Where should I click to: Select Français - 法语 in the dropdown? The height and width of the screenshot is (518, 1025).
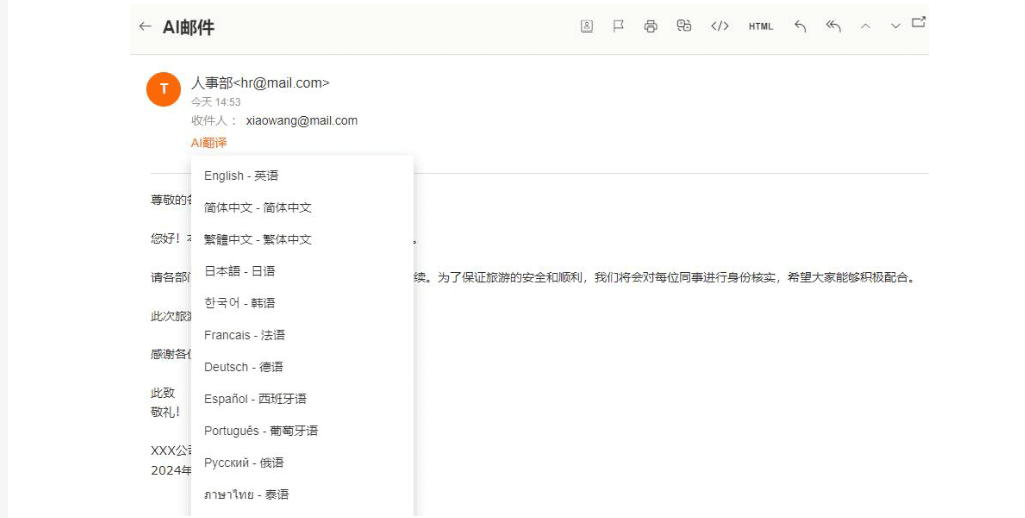[x=244, y=335]
